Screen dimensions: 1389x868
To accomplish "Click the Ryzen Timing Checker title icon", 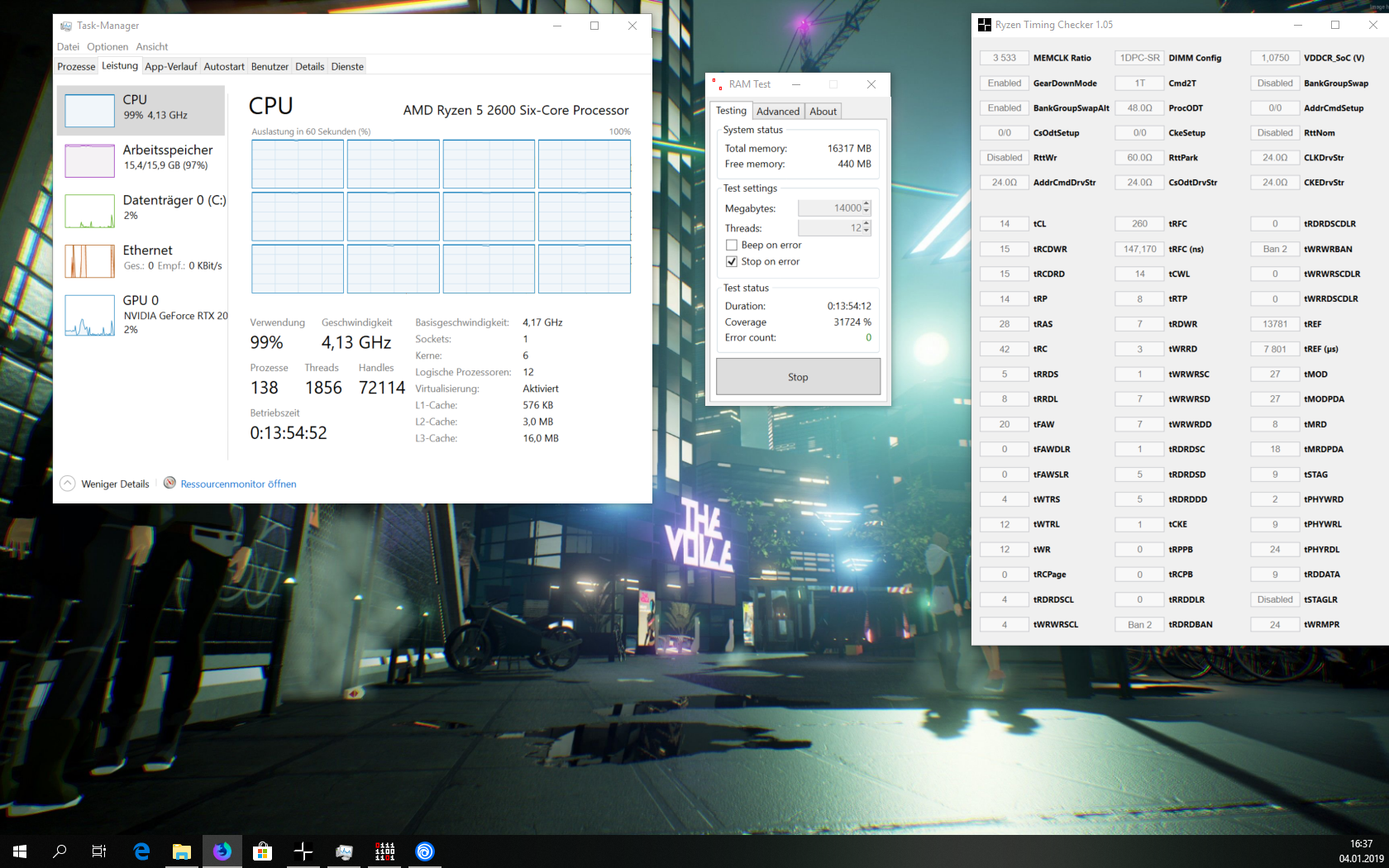I will 985,25.
